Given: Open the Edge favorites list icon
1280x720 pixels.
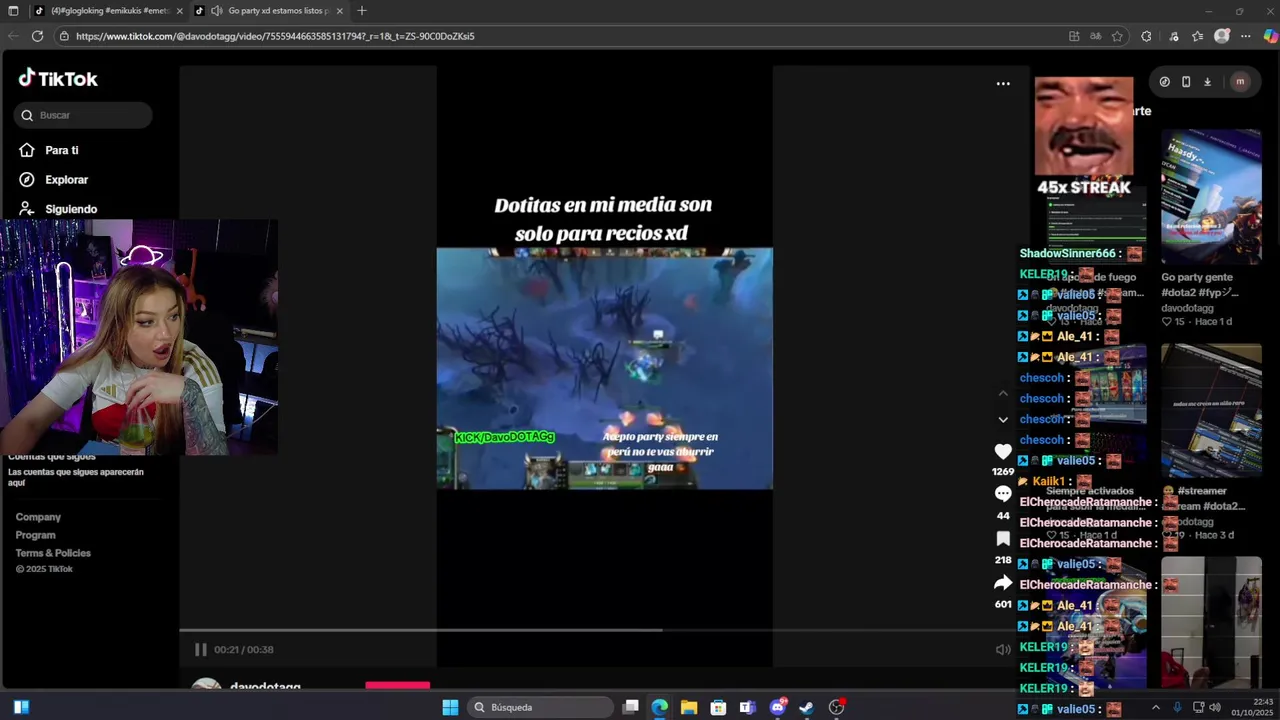Looking at the screenshot, I should coord(1197,36).
